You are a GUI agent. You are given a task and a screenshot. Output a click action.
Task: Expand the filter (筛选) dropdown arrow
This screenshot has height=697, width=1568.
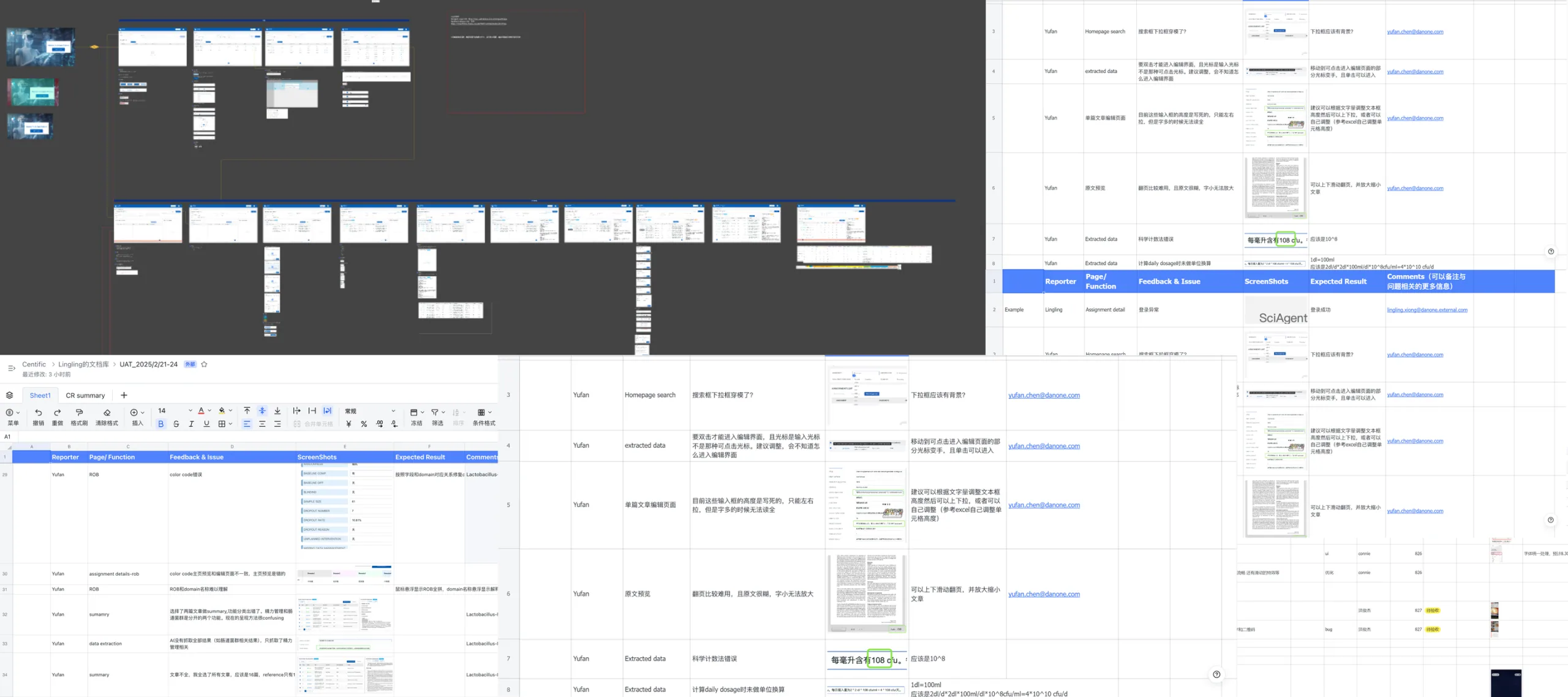443,412
